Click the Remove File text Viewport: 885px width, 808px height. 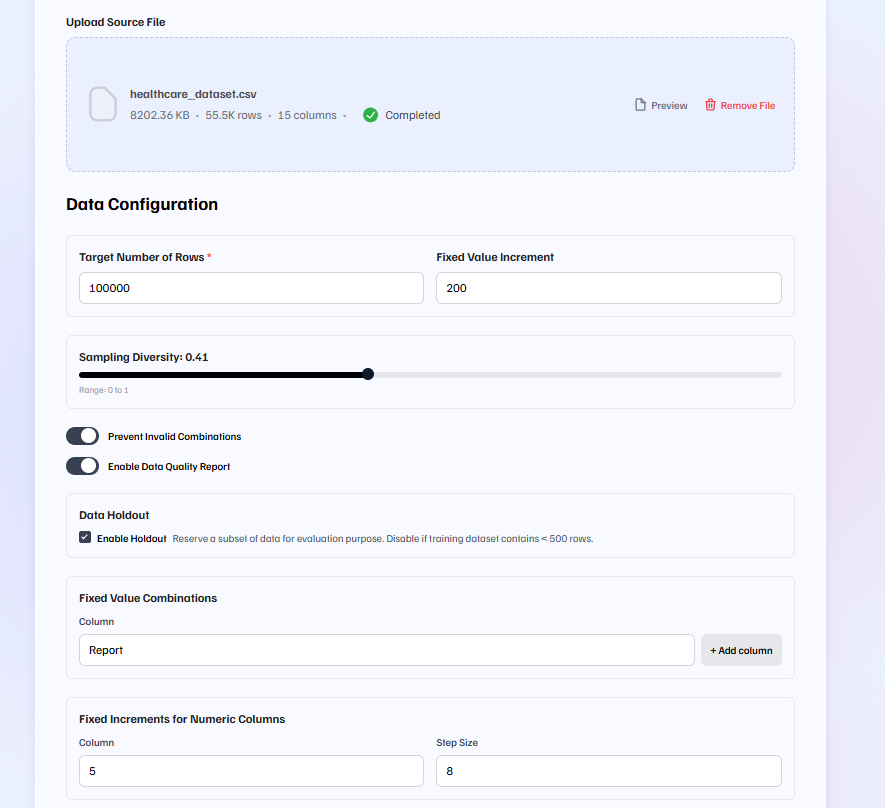tap(747, 106)
